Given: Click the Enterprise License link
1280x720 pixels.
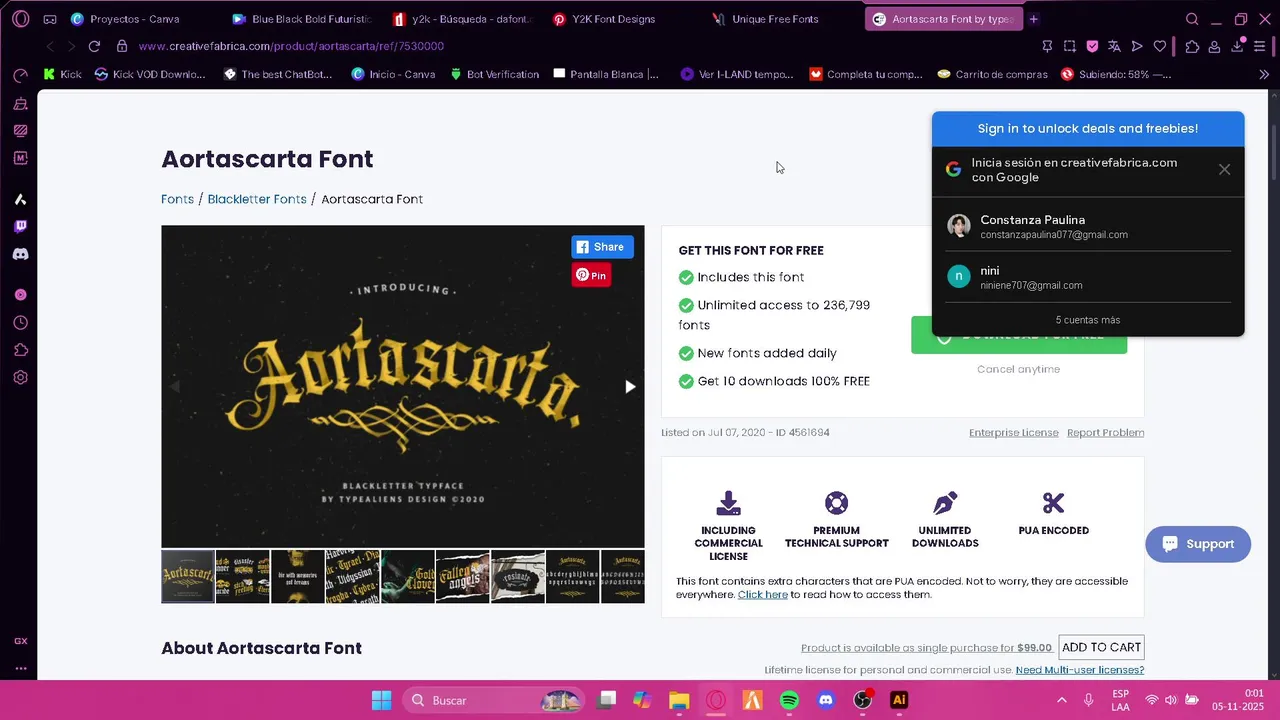Looking at the screenshot, I should tap(1013, 433).
